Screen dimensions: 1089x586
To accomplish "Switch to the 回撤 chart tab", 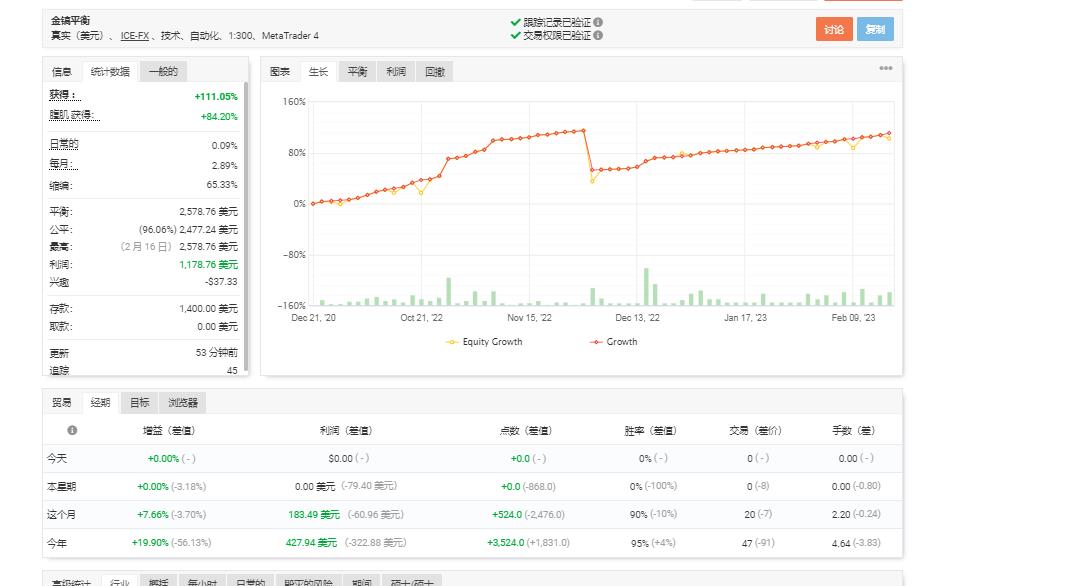I will pos(434,71).
